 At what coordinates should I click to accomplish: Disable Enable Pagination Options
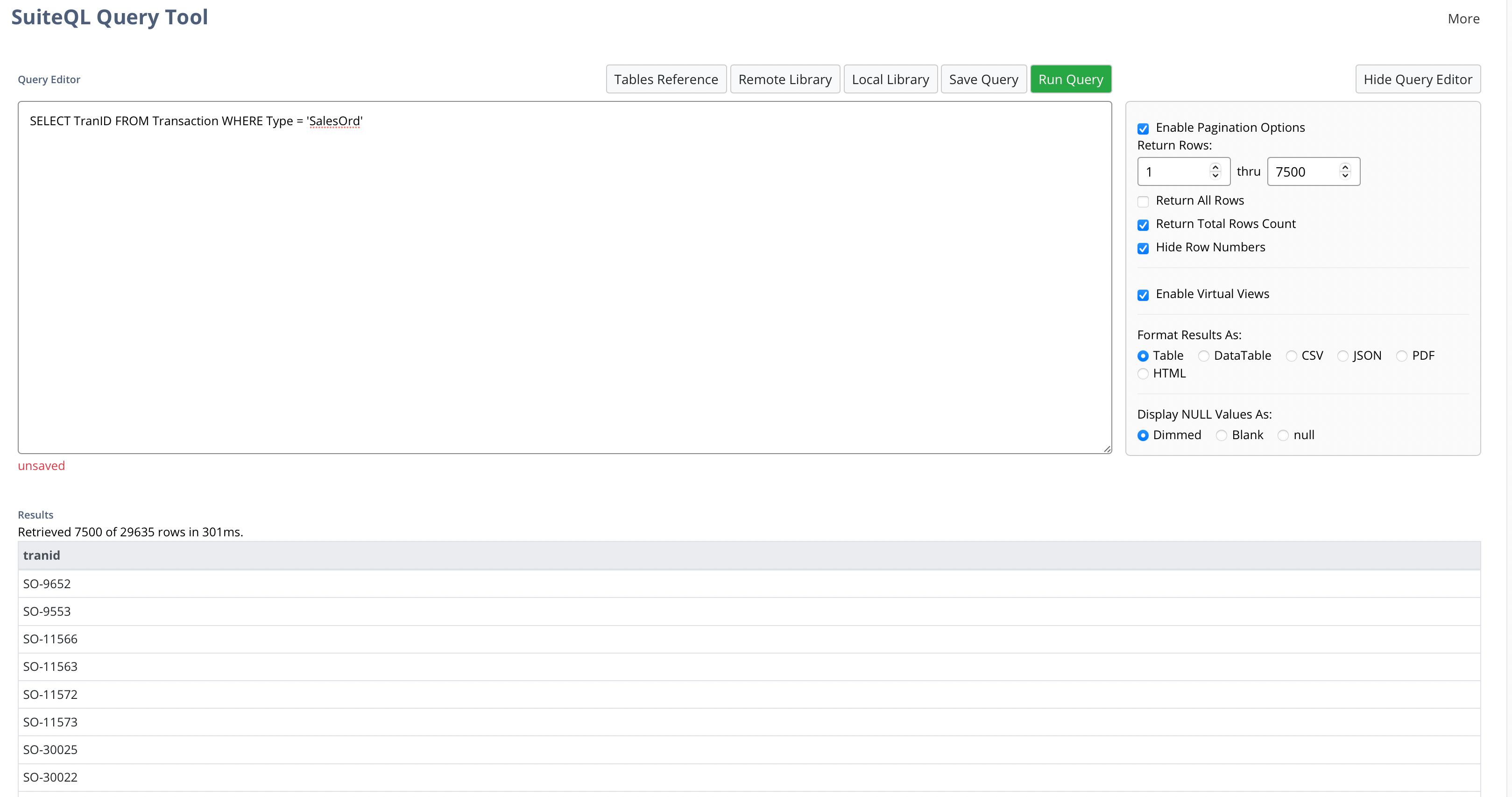click(x=1144, y=128)
